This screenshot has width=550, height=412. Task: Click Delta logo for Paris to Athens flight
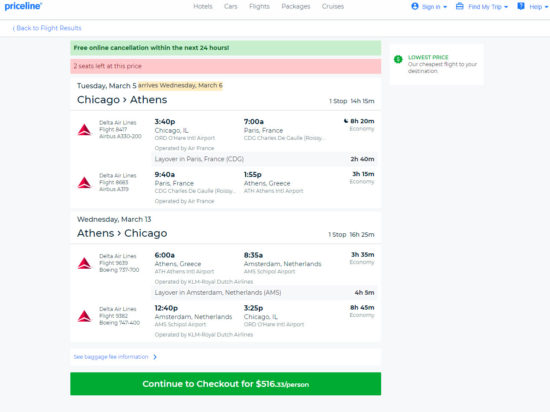click(x=85, y=183)
